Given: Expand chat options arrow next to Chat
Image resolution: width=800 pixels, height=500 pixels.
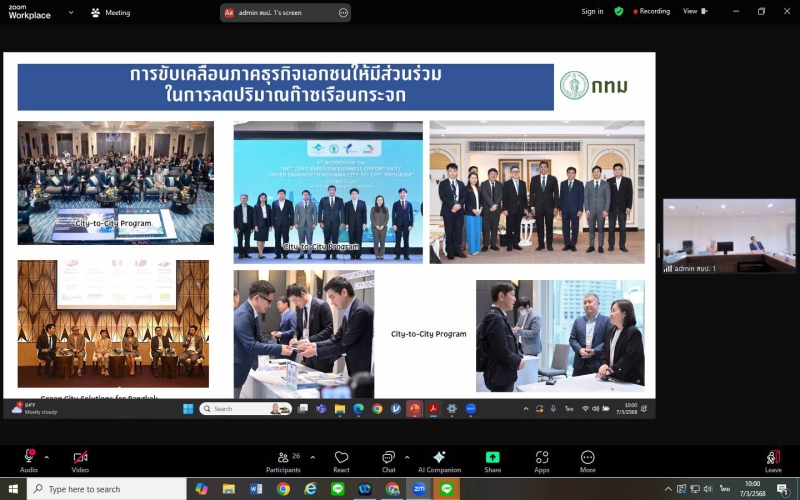Looking at the screenshot, I should tap(406, 457).
